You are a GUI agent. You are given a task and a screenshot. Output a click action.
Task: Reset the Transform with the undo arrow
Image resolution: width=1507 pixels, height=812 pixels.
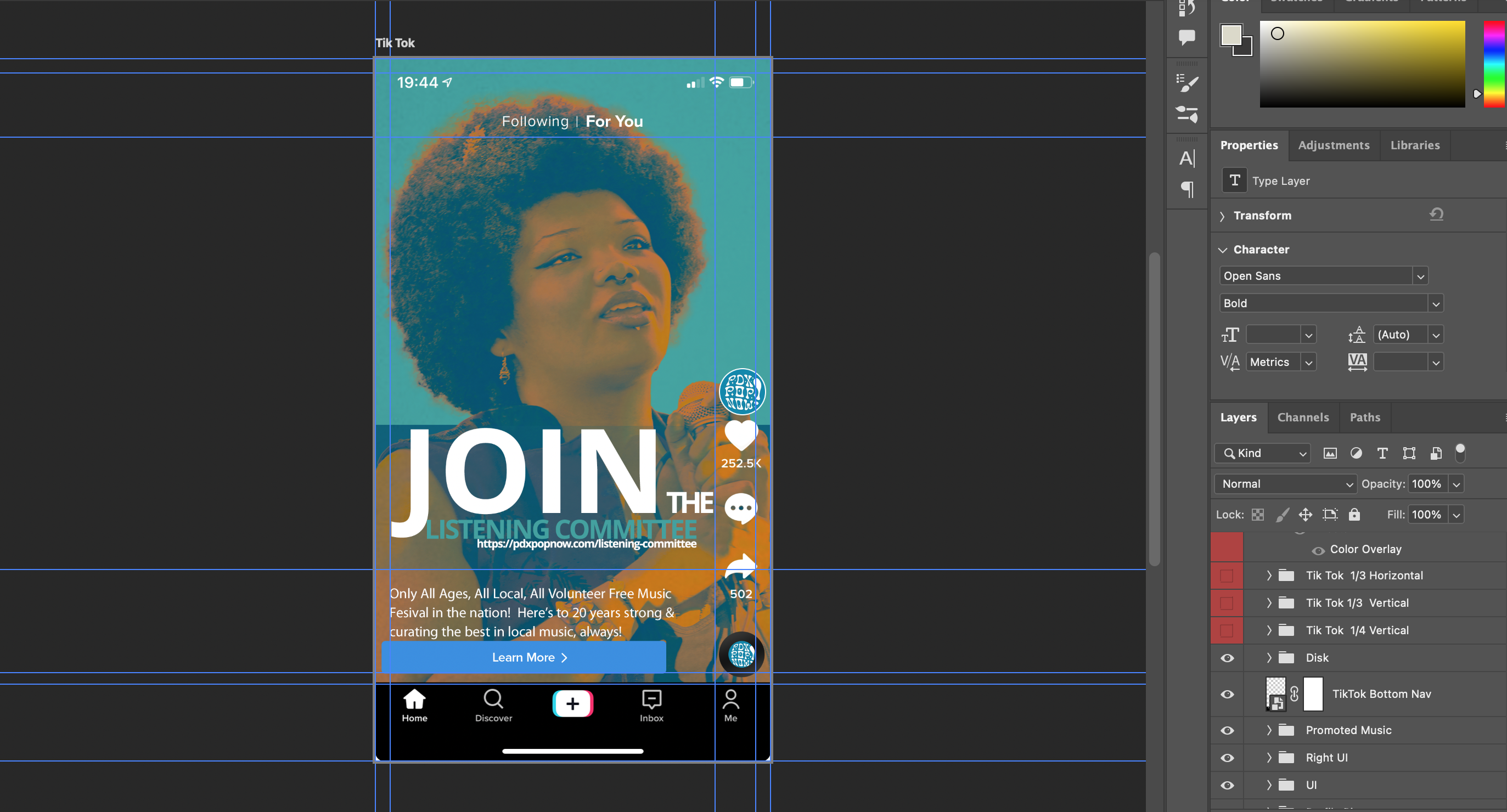coord(1436,215)
